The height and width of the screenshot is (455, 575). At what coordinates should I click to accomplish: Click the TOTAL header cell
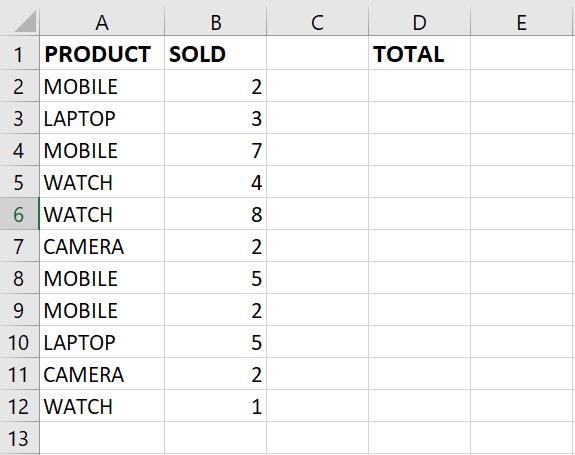point(420,53)
